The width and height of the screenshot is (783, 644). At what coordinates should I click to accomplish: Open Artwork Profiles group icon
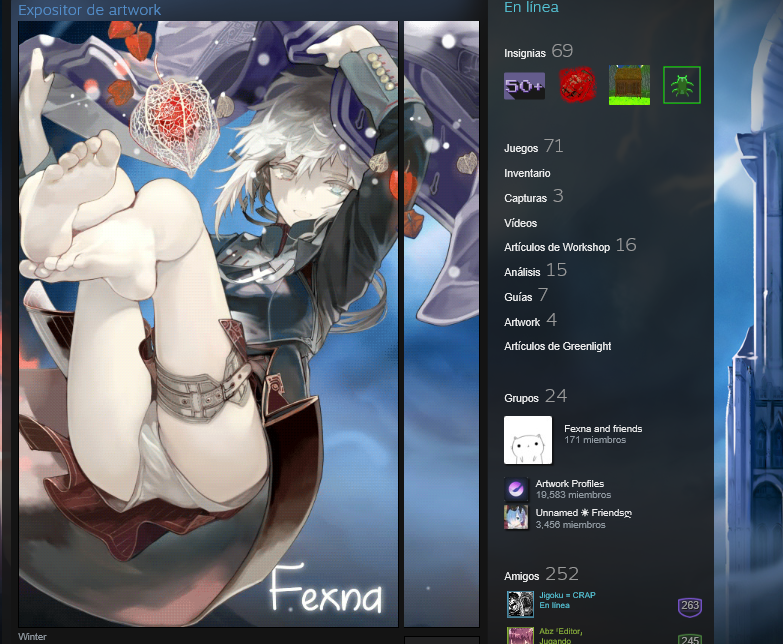tap(516, 489)
